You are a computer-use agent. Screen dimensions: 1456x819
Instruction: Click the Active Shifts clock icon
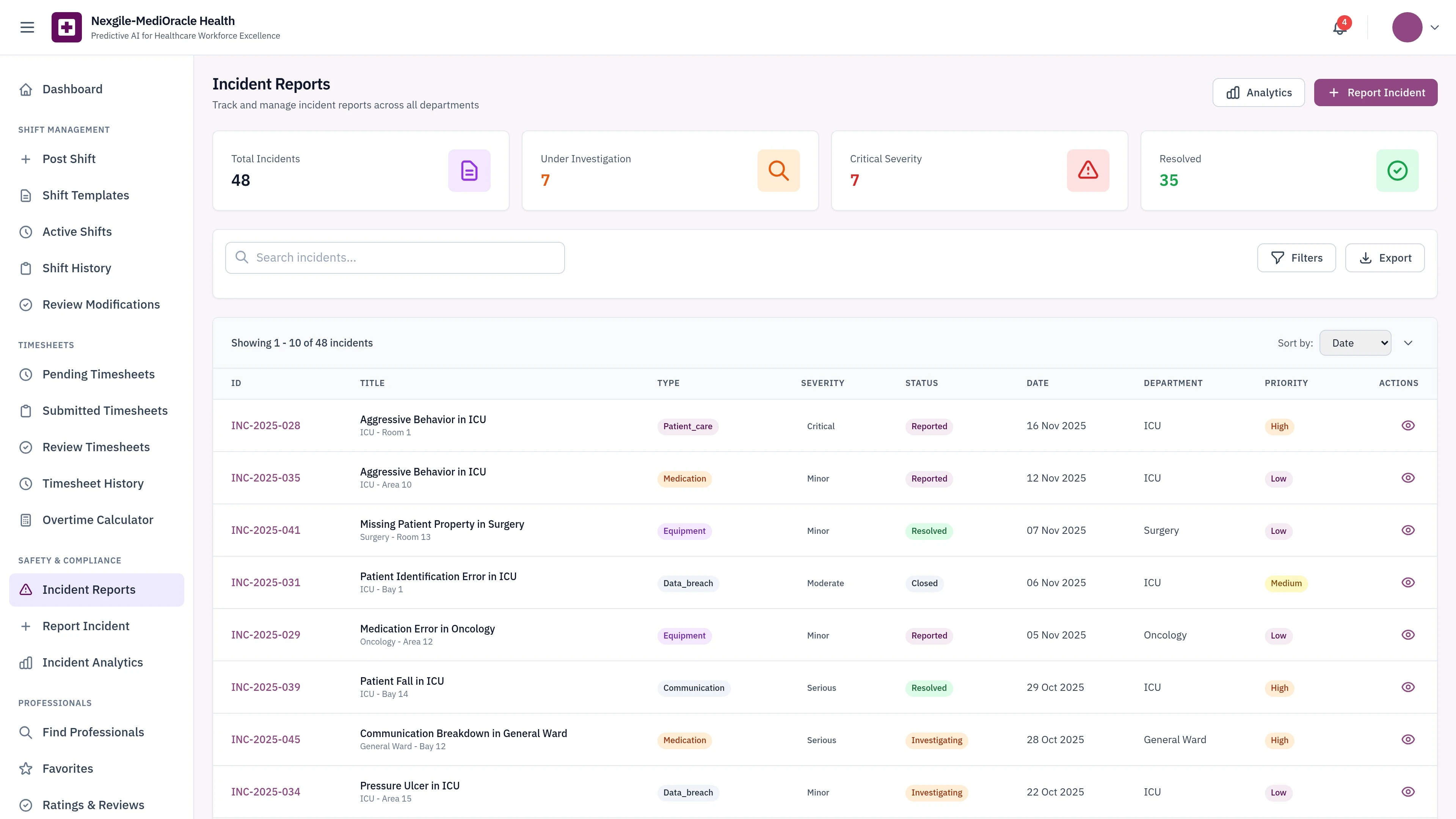(26, 232)
